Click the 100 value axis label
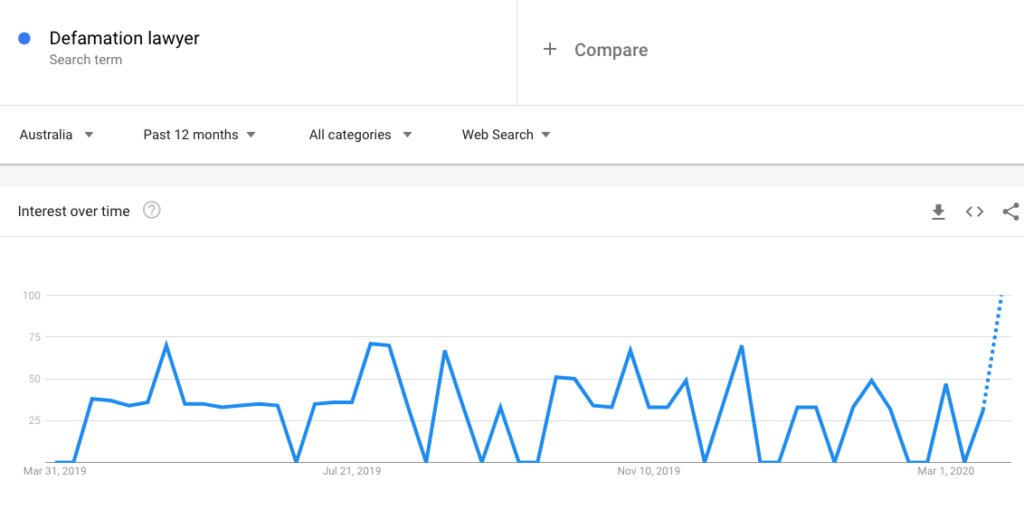This screenshot has width=1024, height=528. 32,295
